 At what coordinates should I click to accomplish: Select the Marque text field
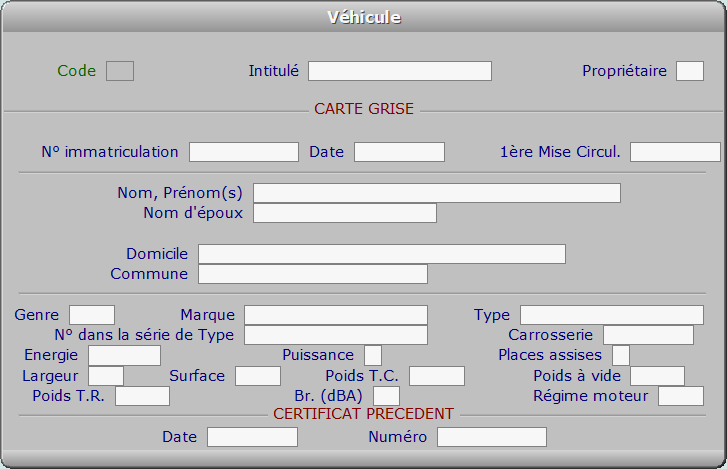point(336,315)
